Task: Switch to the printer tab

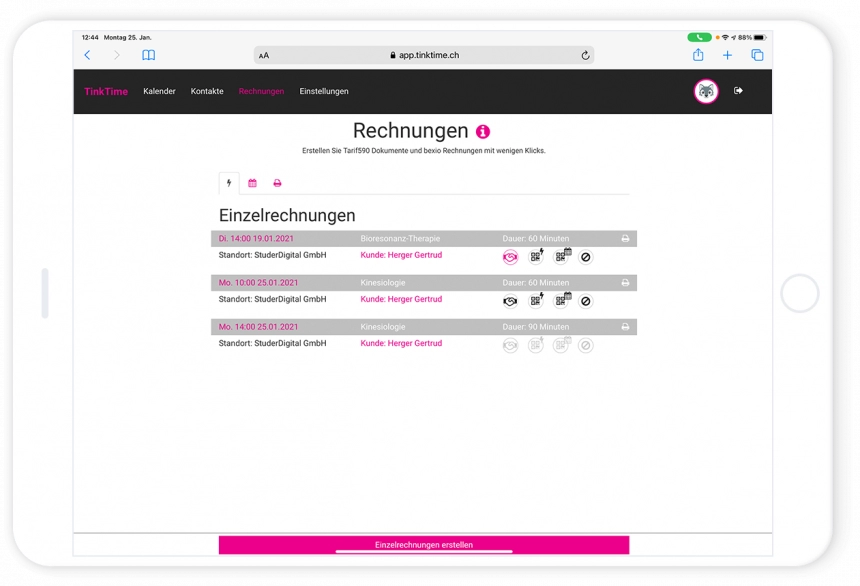Action: coord(277,183)
